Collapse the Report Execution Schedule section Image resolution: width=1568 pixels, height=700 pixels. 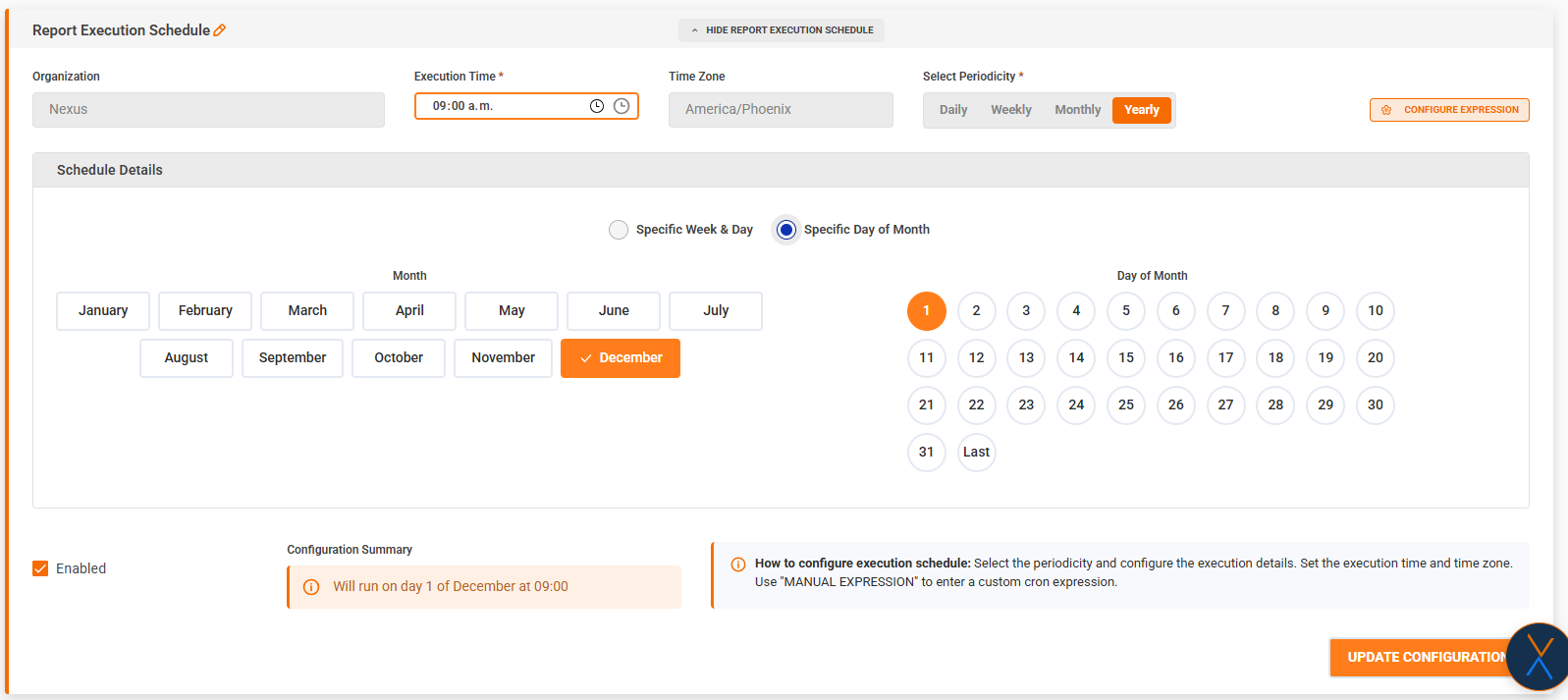click(781, 30)
